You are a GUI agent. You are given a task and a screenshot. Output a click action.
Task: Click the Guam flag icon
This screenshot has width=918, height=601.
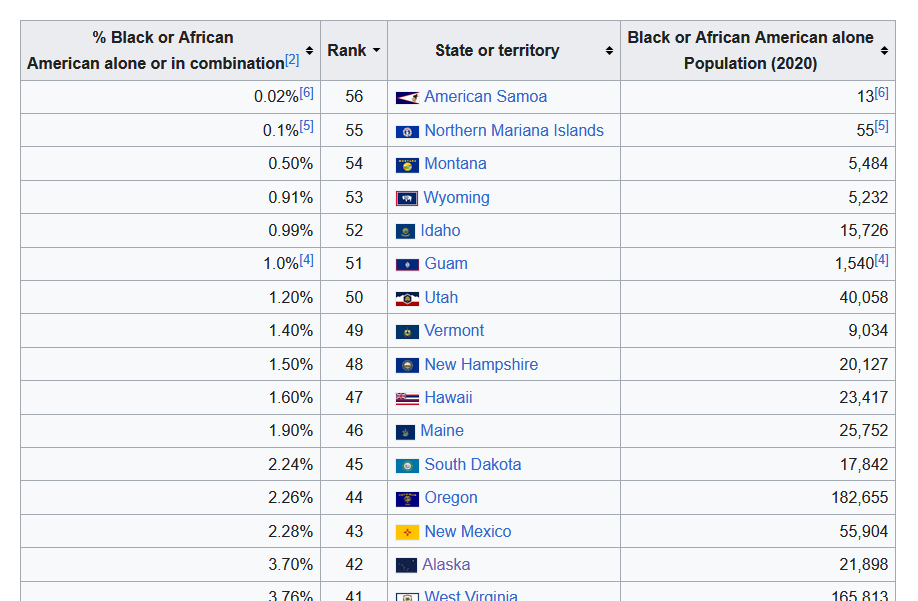pos(407,265)
